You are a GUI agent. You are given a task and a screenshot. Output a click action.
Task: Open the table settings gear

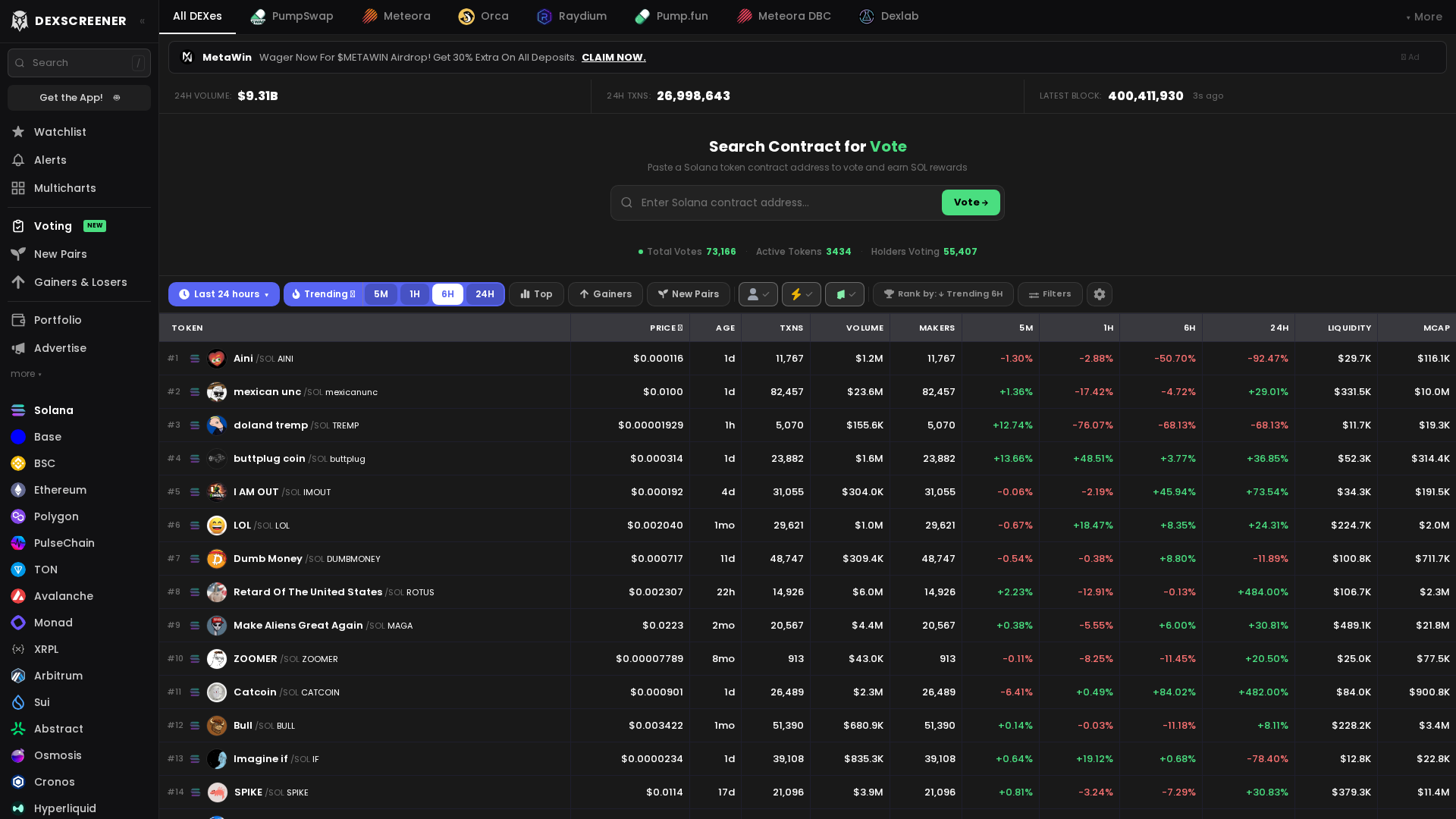pyautogui.click(x=1100, y=294)
